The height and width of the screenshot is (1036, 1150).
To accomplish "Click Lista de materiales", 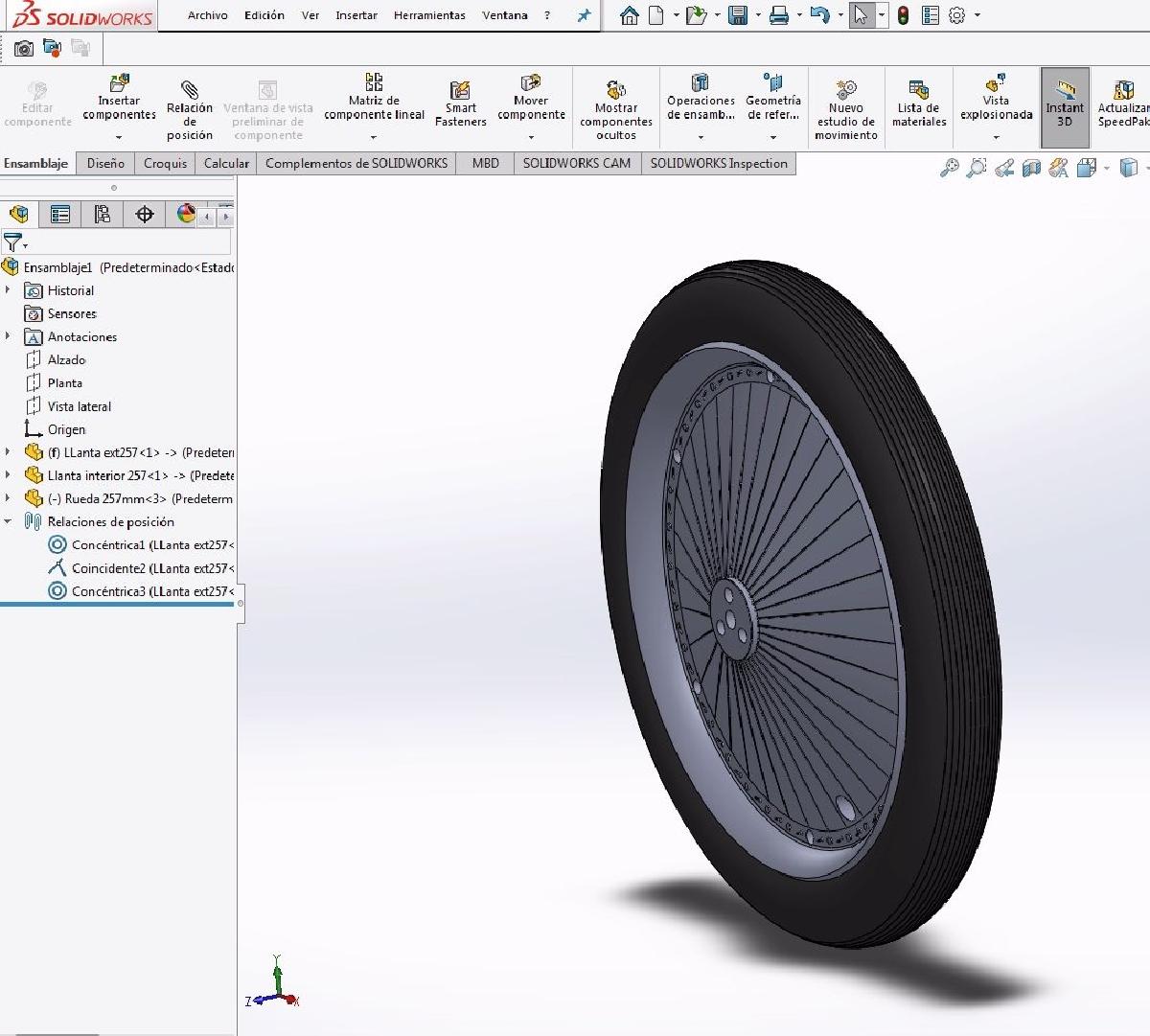I will pyautogui.click(x=919, y=103).
